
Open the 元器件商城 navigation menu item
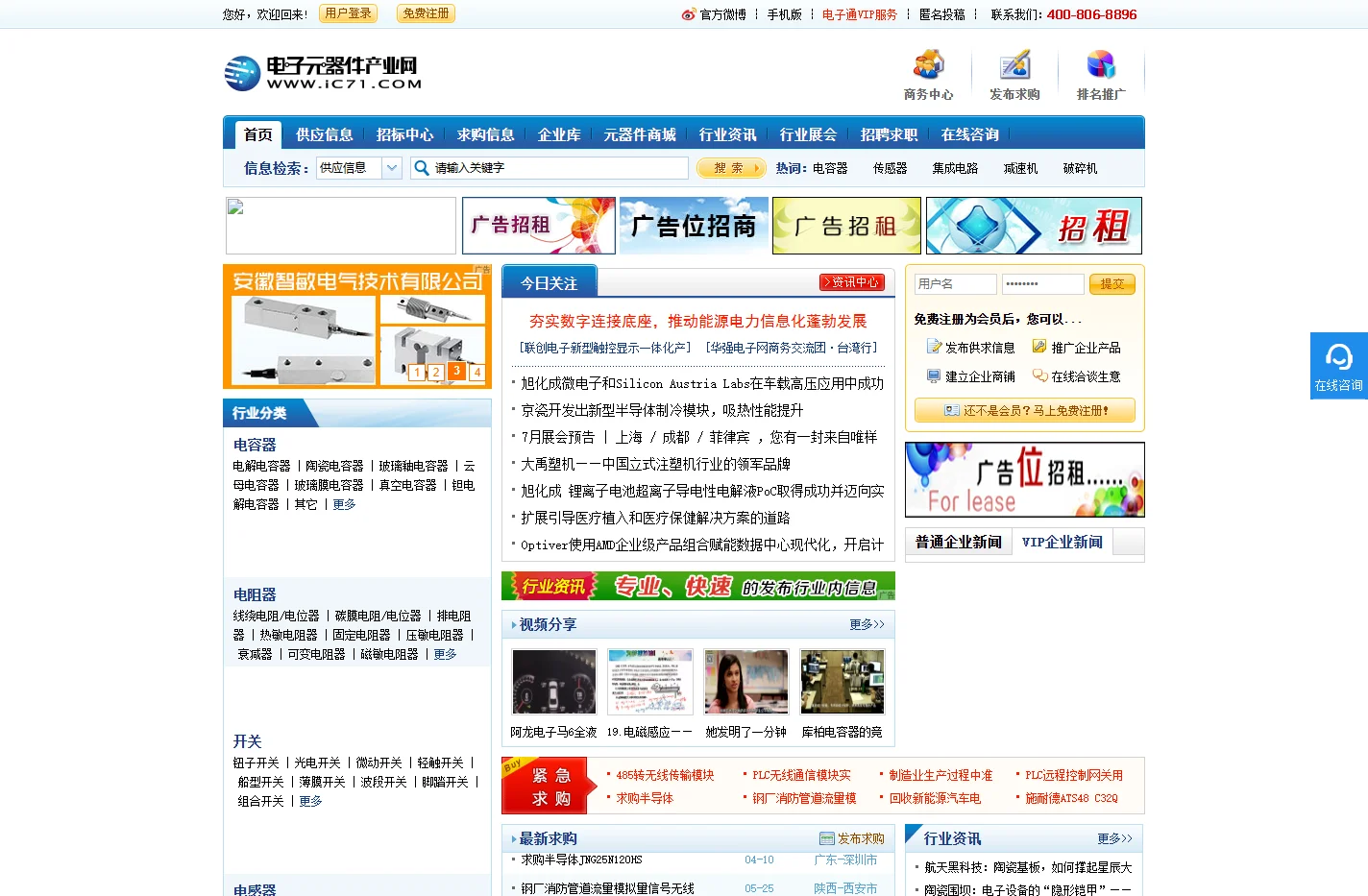(x=640, y=134)
